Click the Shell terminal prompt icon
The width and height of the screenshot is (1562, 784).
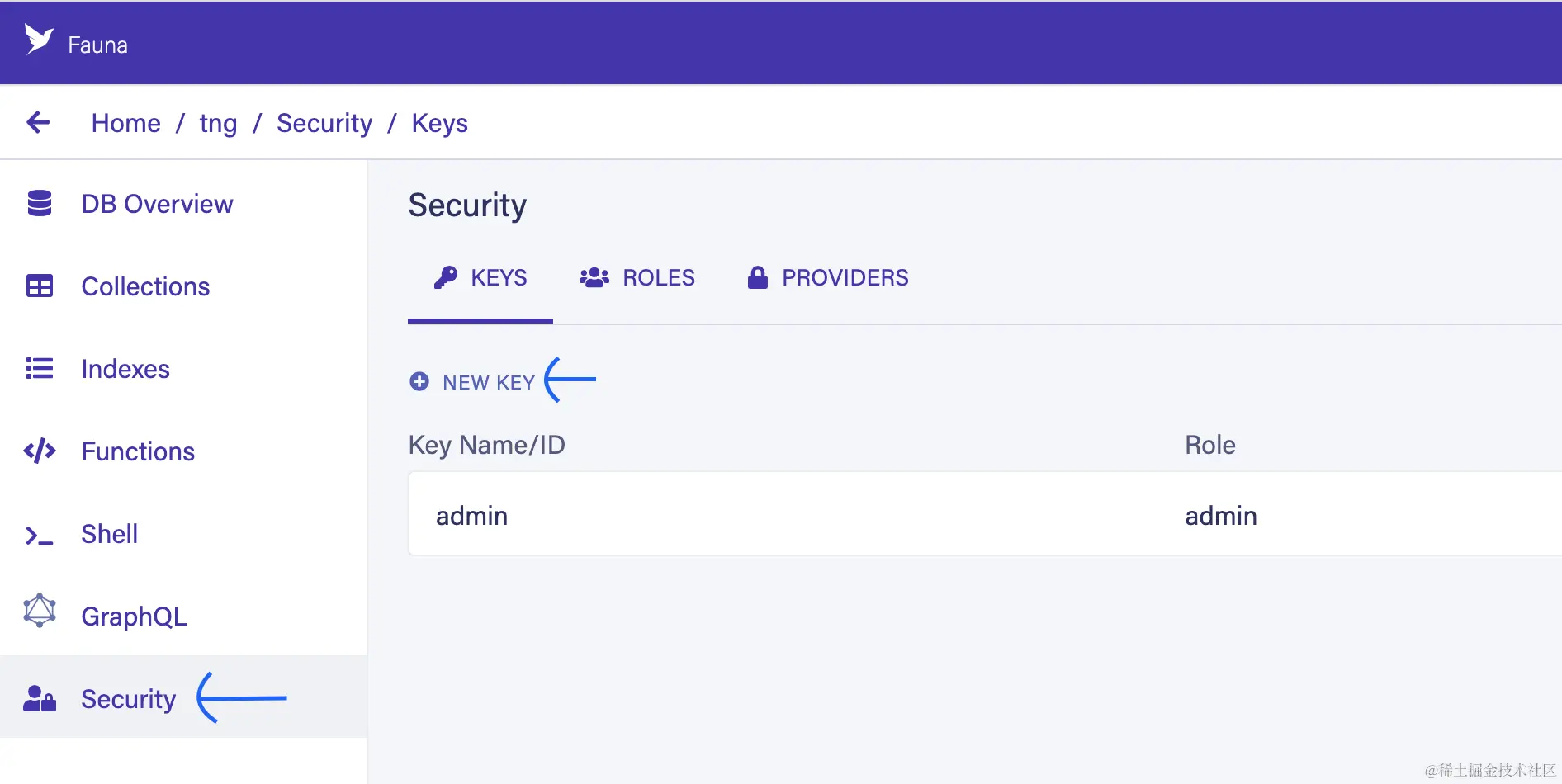[40, 536]
